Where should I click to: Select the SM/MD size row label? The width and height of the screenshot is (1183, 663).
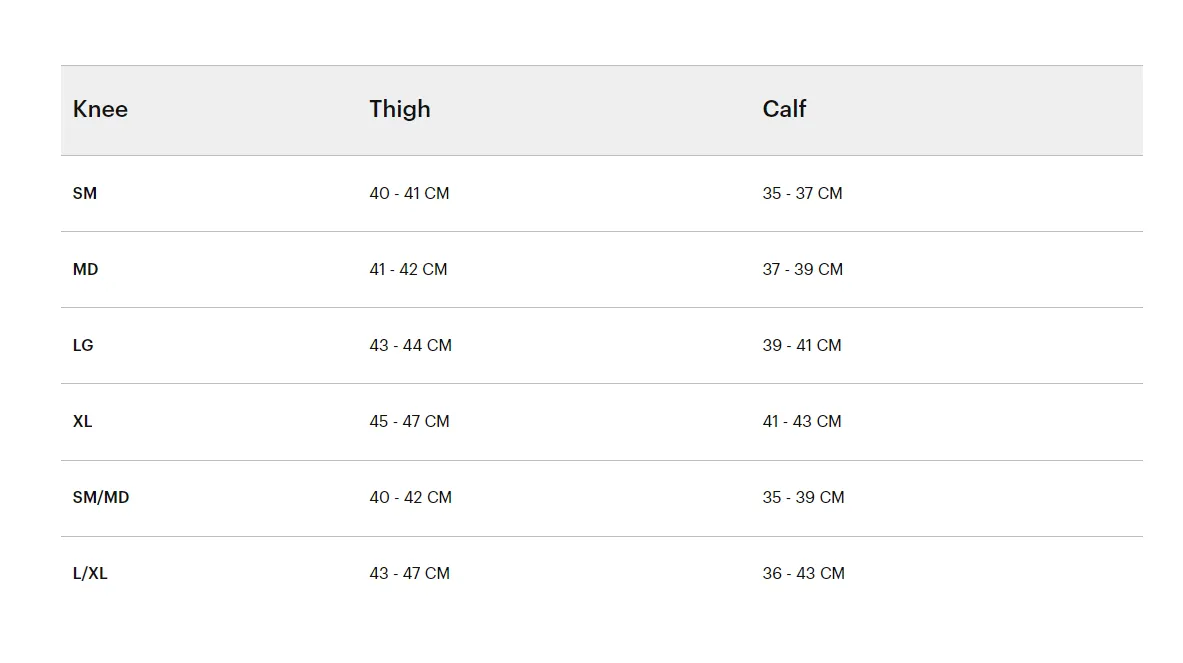[101, 498]
